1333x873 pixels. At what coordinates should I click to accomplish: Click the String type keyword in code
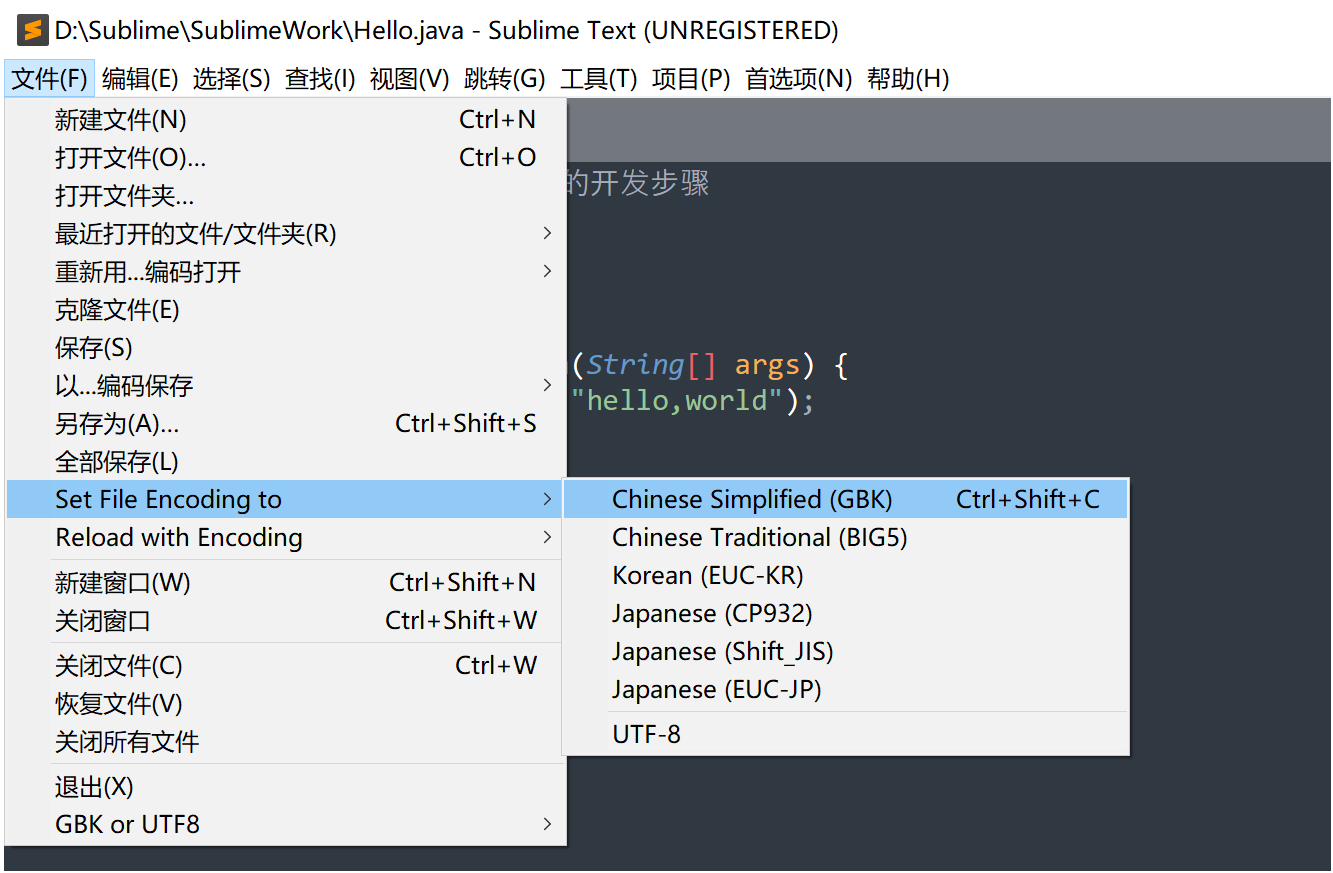pyautogui.click(x=635, y=365)
